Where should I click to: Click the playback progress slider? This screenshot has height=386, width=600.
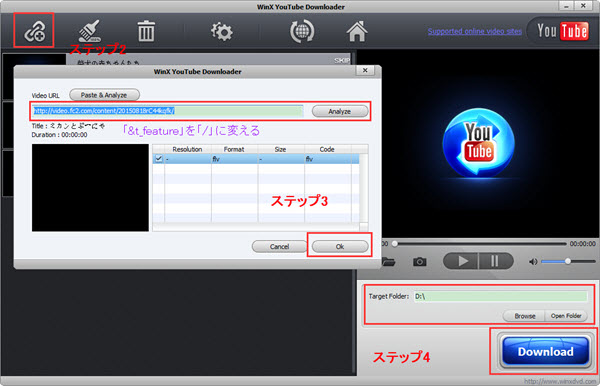pos(480,243)
